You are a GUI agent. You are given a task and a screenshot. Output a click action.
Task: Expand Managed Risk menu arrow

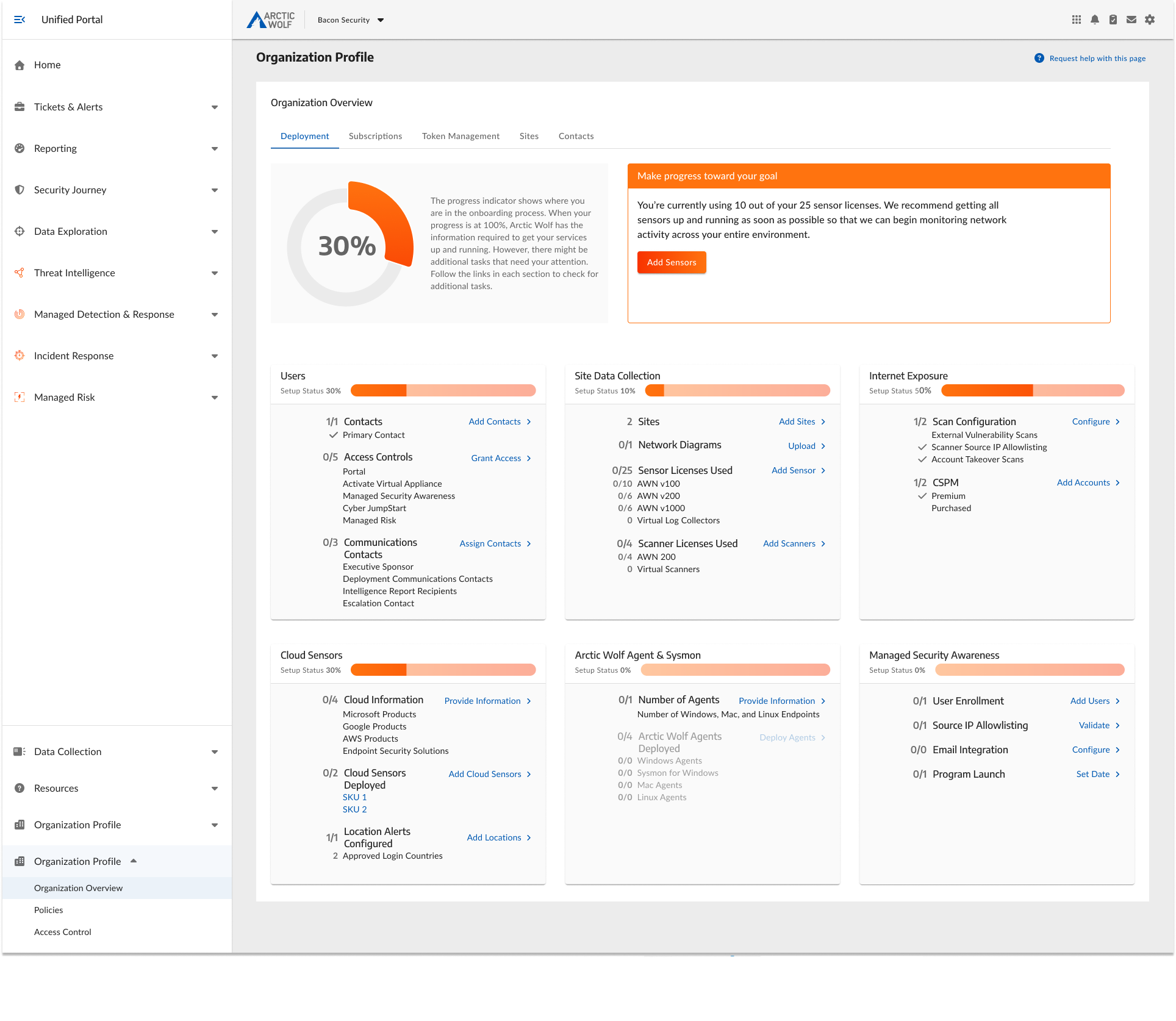click(x=215, y=398)
